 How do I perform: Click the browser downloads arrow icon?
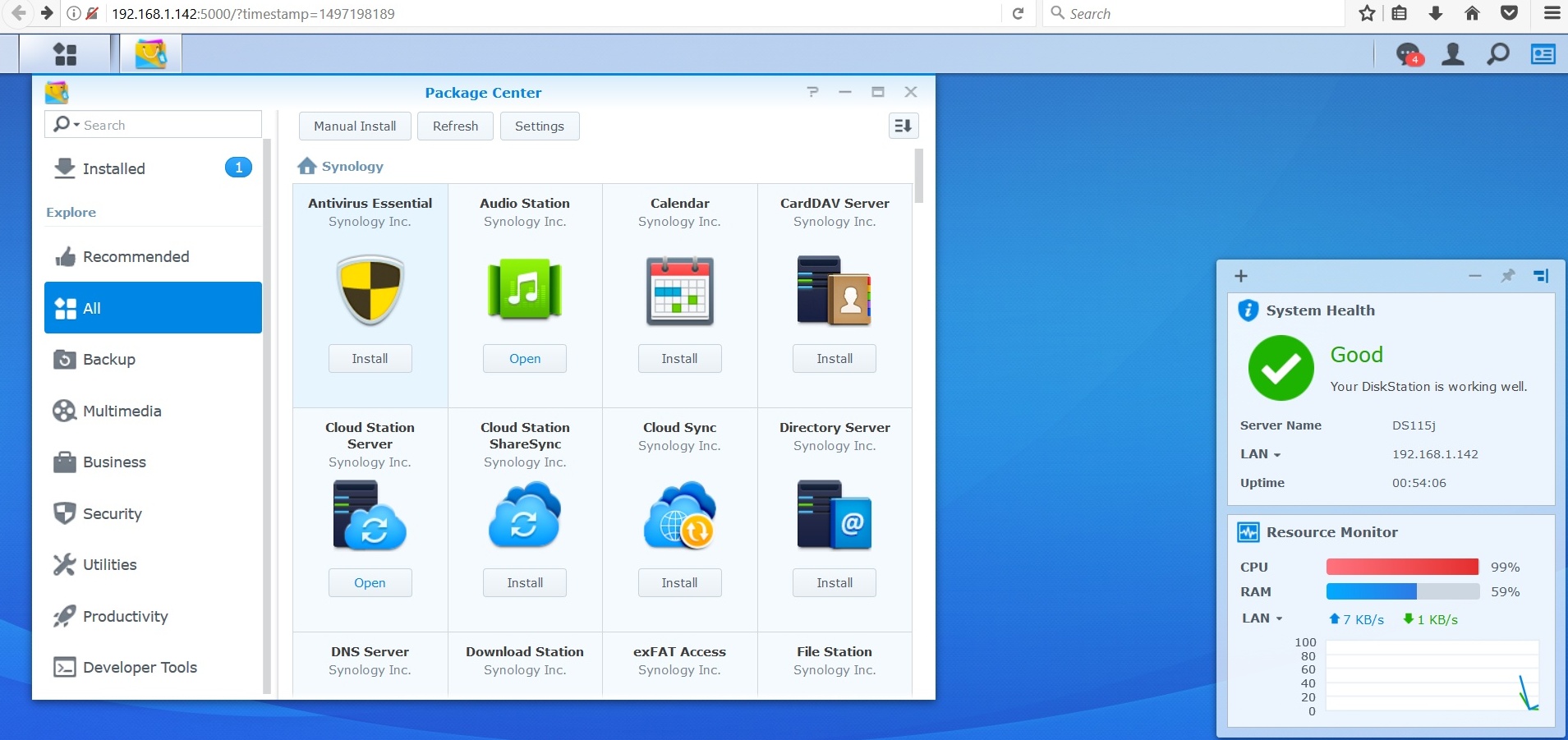click(1436, 13)
